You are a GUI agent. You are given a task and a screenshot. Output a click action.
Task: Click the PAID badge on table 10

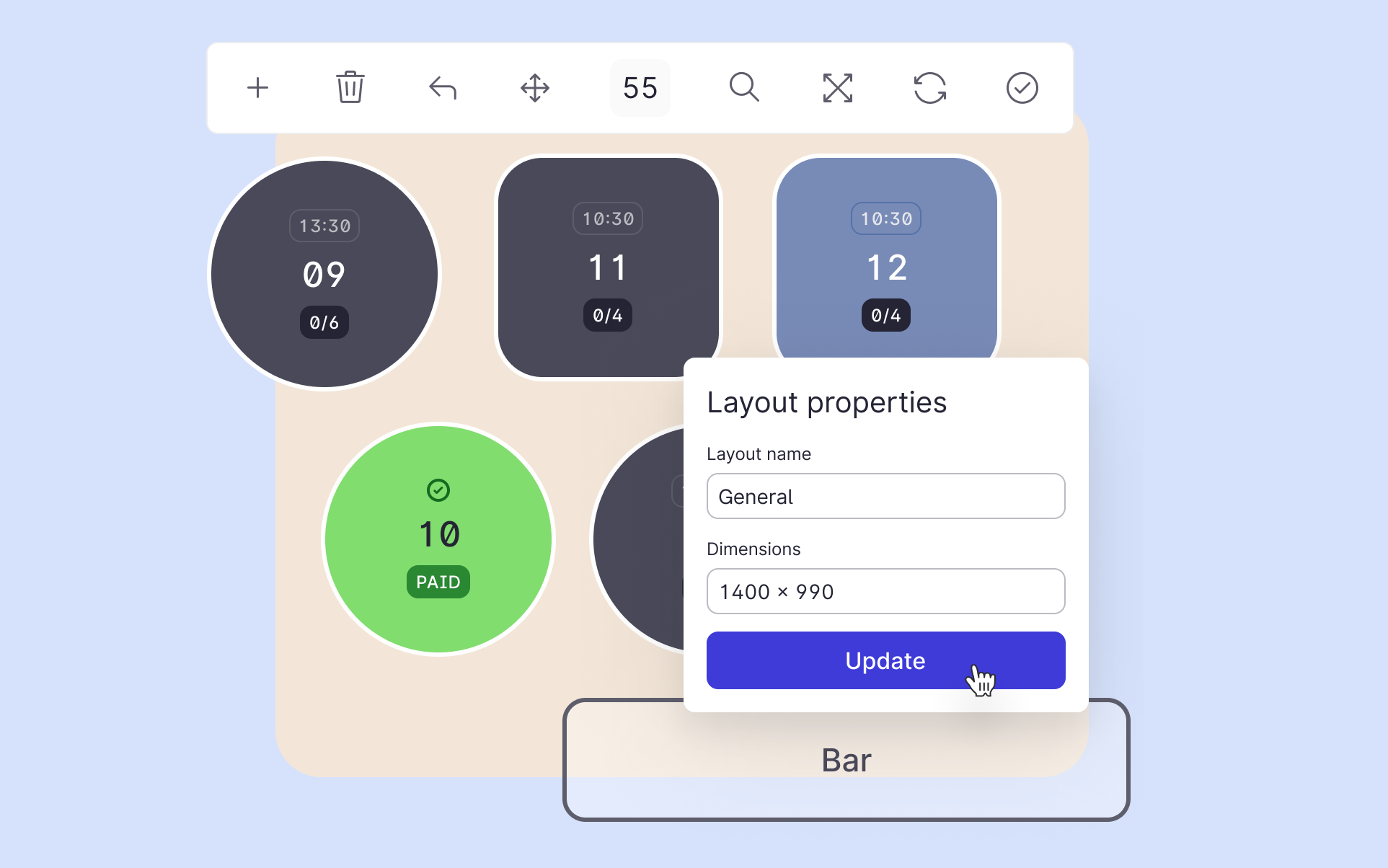[438, 582]
